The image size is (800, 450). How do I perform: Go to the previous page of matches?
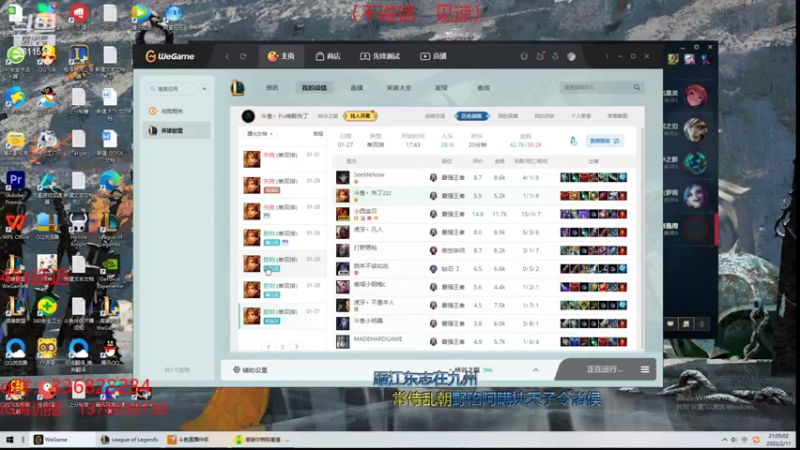tap(268, 347)
